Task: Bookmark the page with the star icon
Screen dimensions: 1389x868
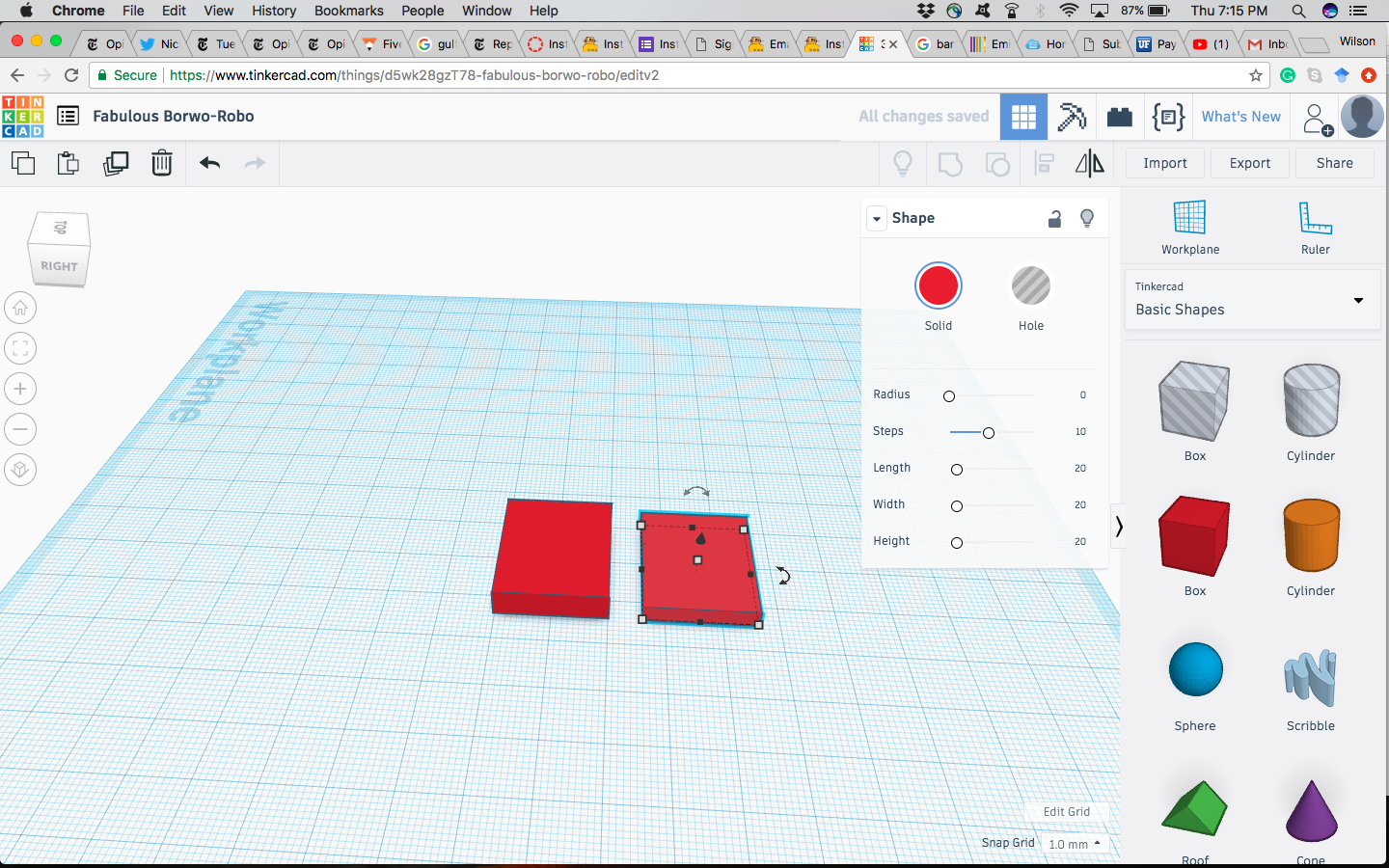Action: point(1255,75)
